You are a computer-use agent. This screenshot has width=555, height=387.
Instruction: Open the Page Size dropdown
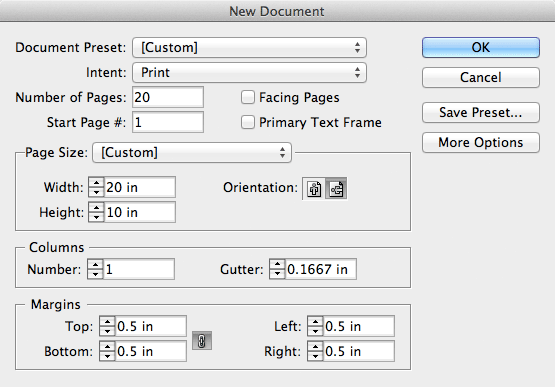pos(192,153)
